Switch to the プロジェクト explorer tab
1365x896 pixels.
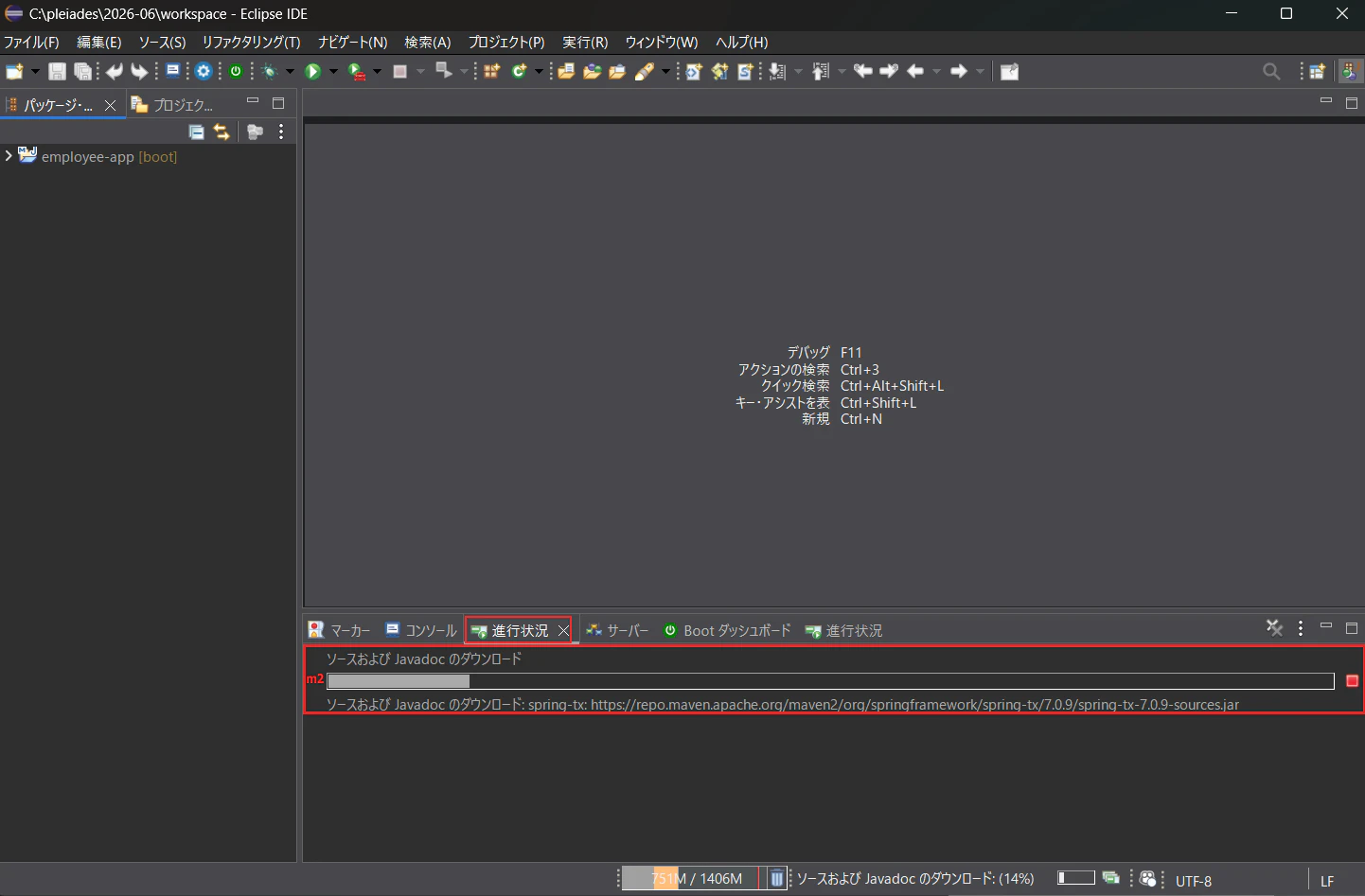(x=174, y=105)
